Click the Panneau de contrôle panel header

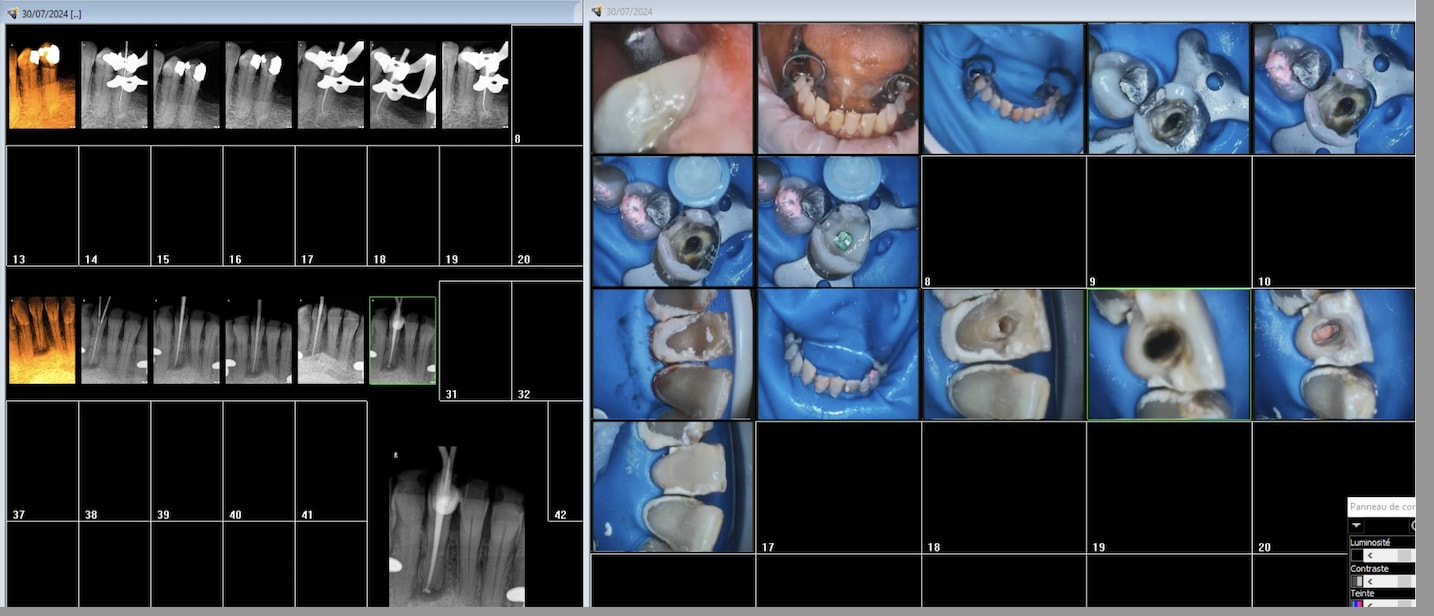click(x=1381, y=507)
